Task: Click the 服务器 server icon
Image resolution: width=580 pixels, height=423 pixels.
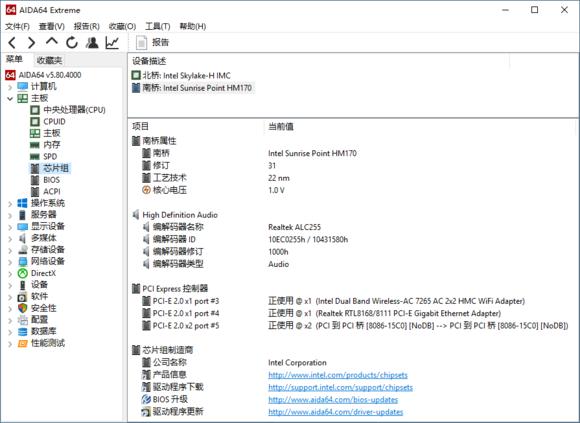Action: 23,215
